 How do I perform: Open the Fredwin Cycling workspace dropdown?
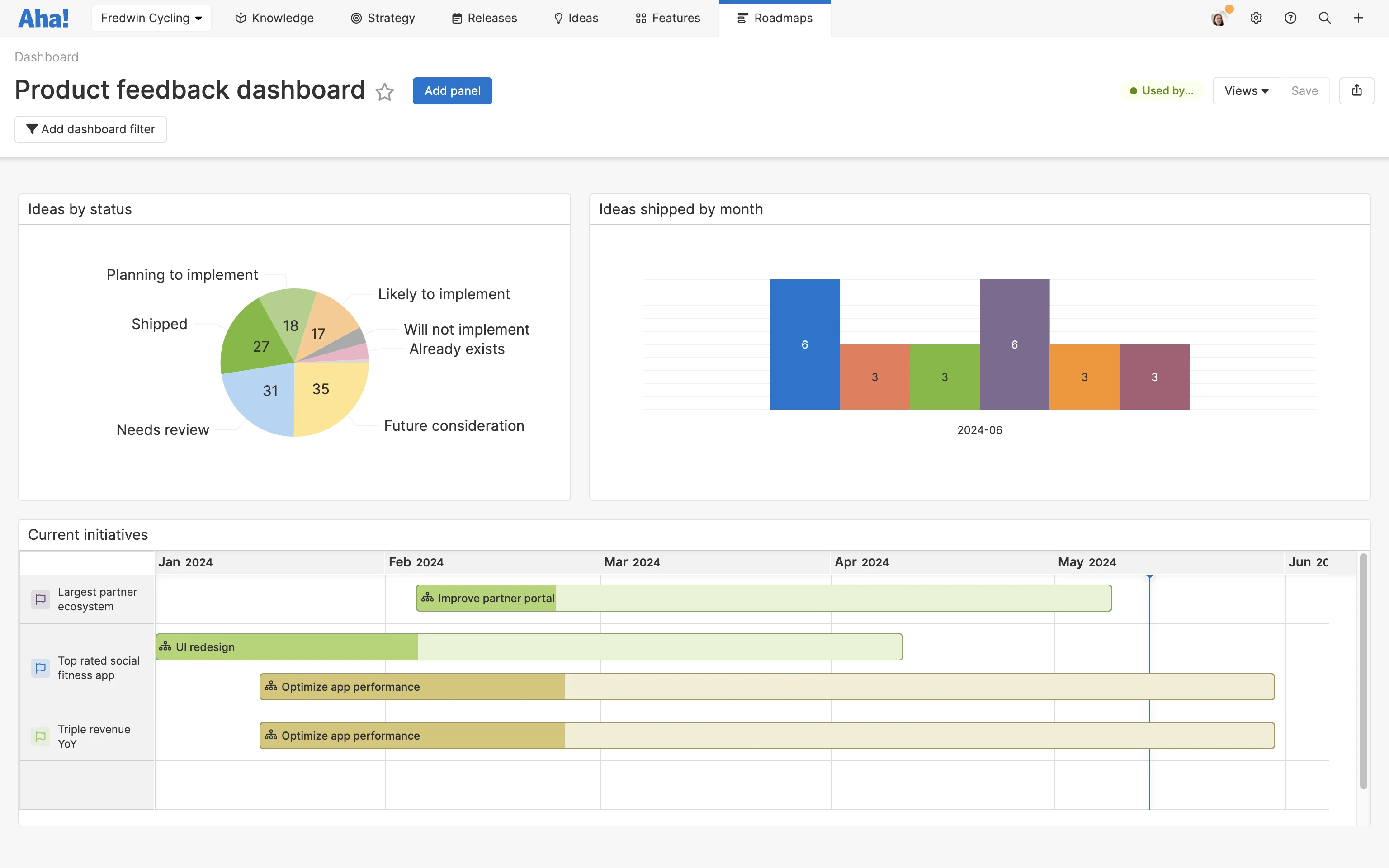(151, 19)
